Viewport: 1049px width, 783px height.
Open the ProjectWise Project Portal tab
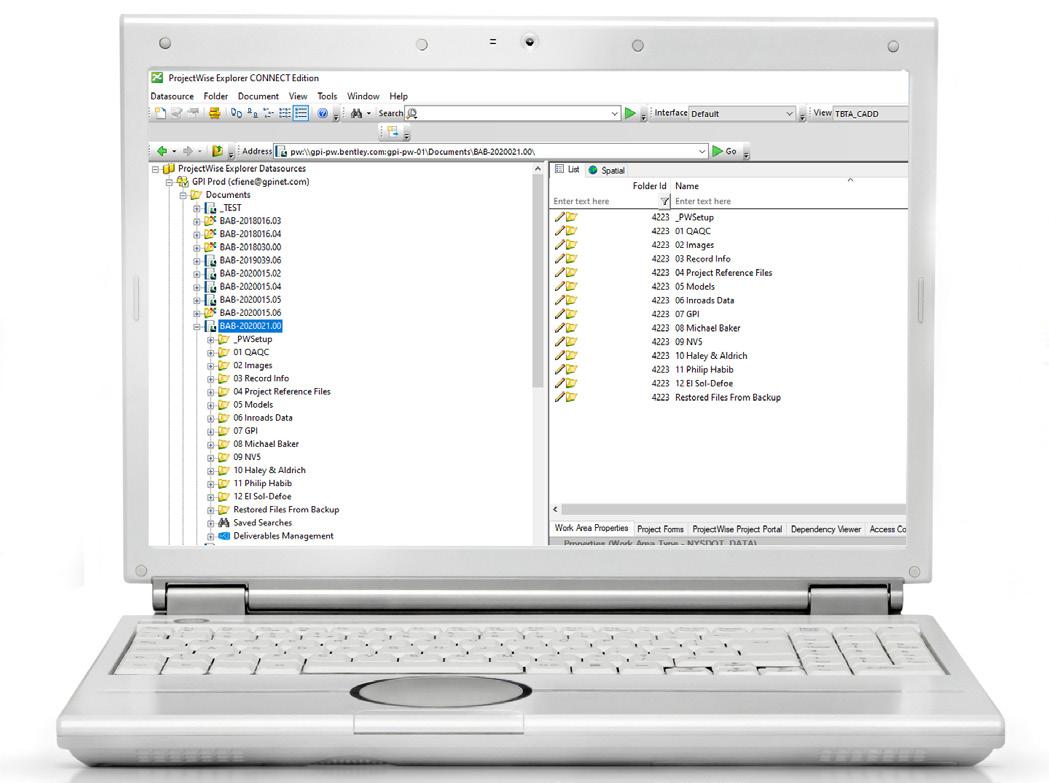pyautogui.click(x=737, y=529)
